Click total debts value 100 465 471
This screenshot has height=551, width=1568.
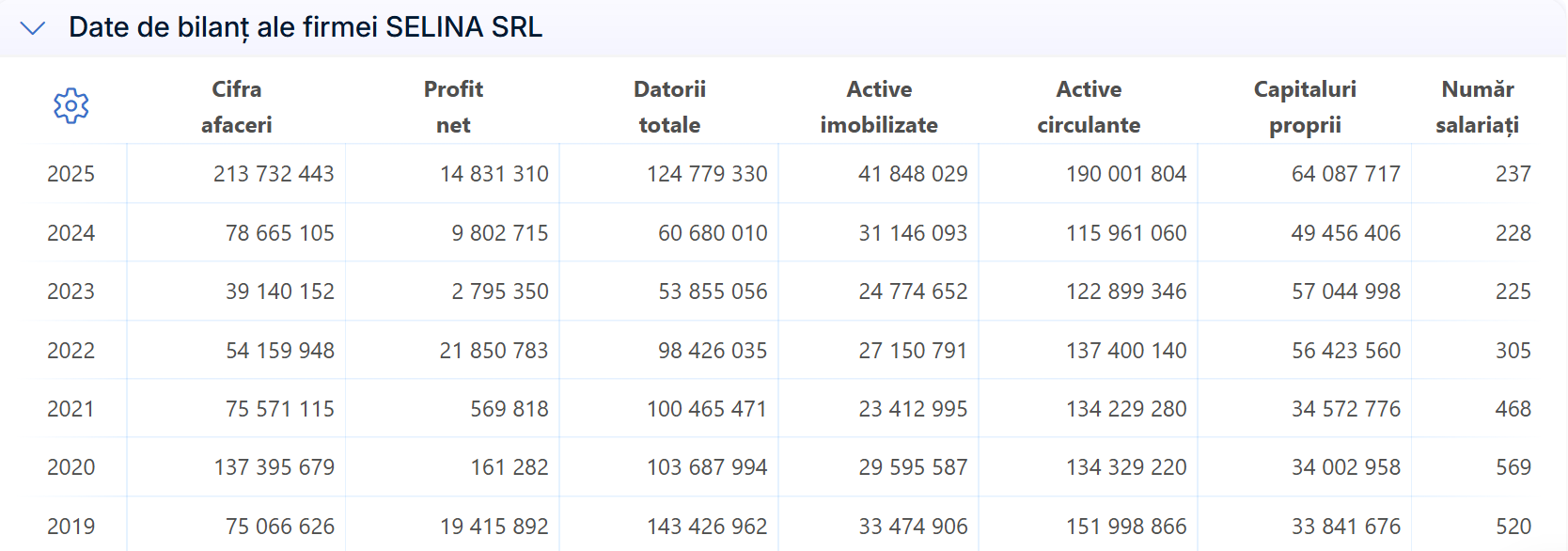707,409
